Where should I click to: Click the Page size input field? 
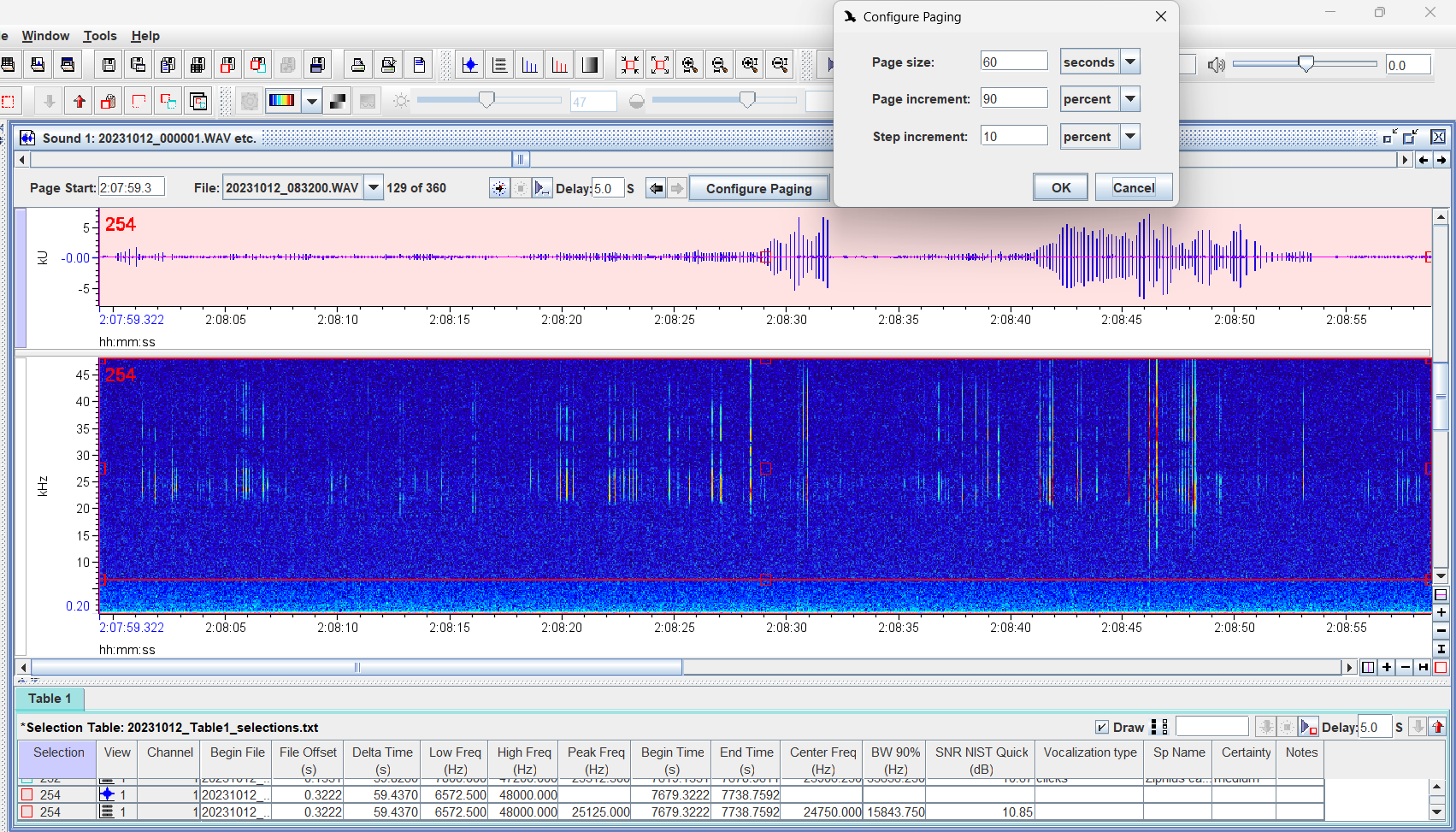pyautogui.click(x=1014, y=62)
